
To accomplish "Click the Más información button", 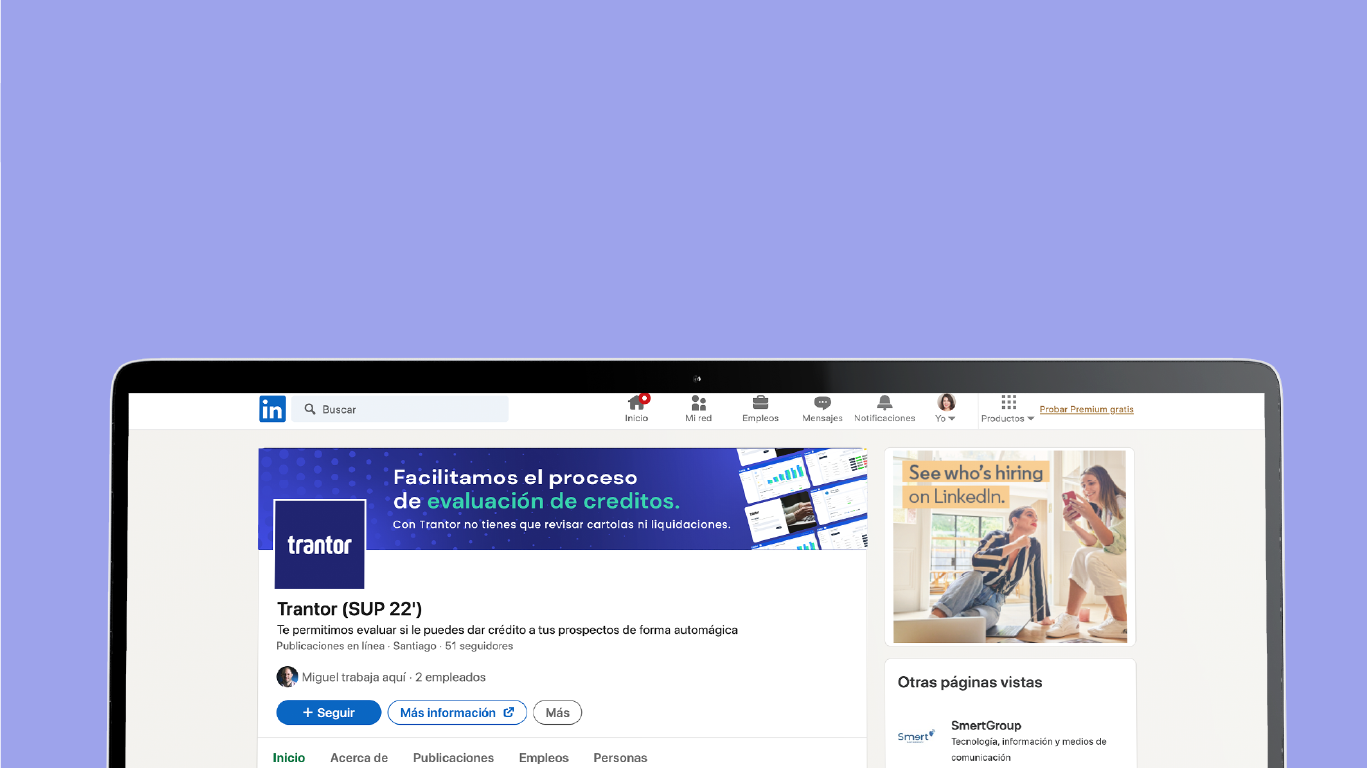I will click(457, 713).
